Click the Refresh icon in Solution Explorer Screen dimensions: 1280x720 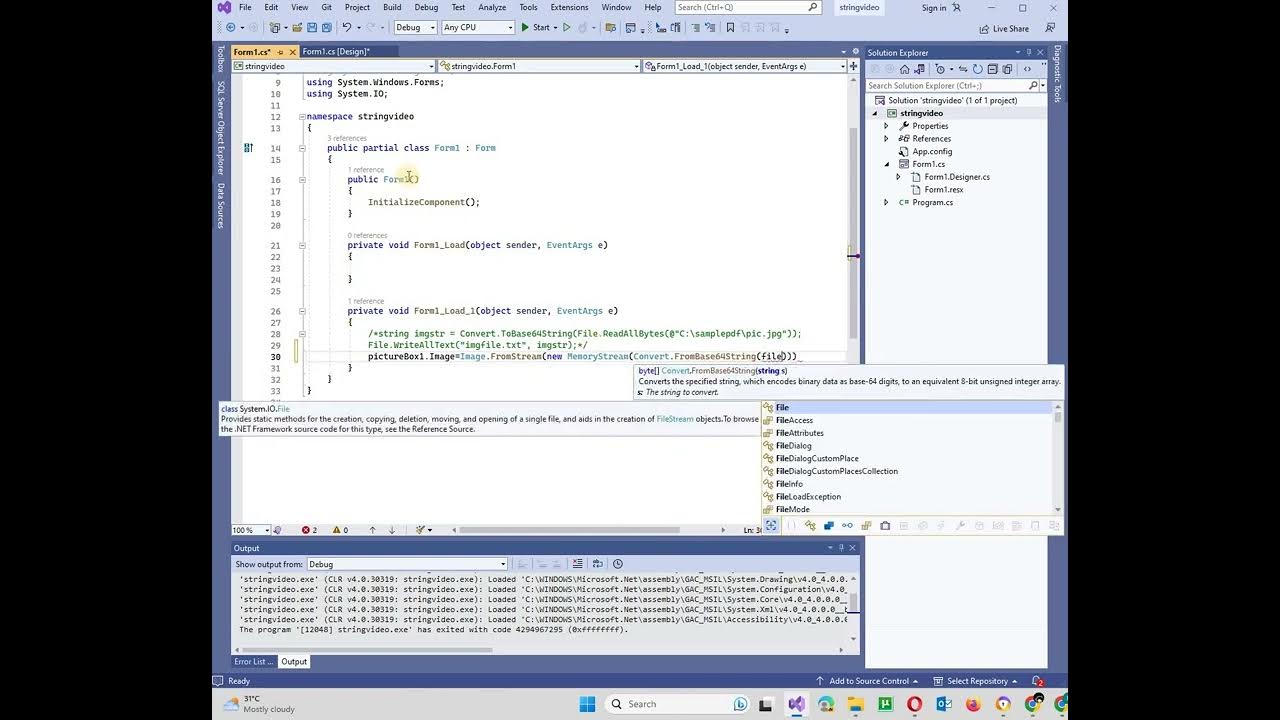(x=978, y=69)
